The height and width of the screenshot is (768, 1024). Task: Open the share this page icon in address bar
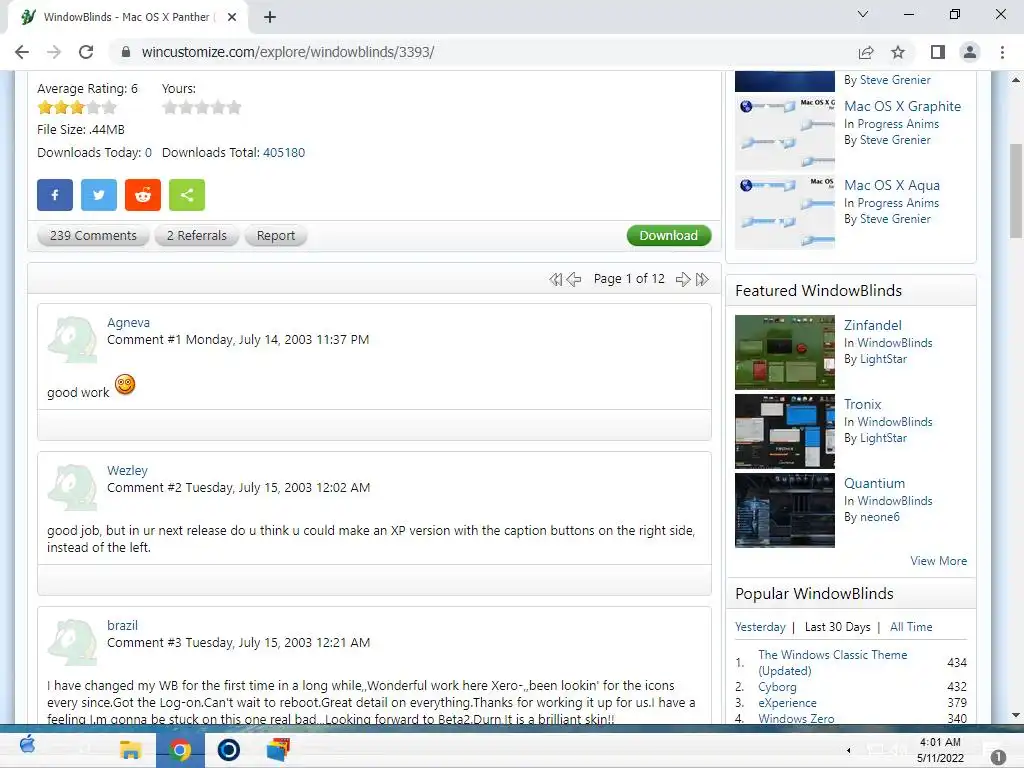point(866,52)
